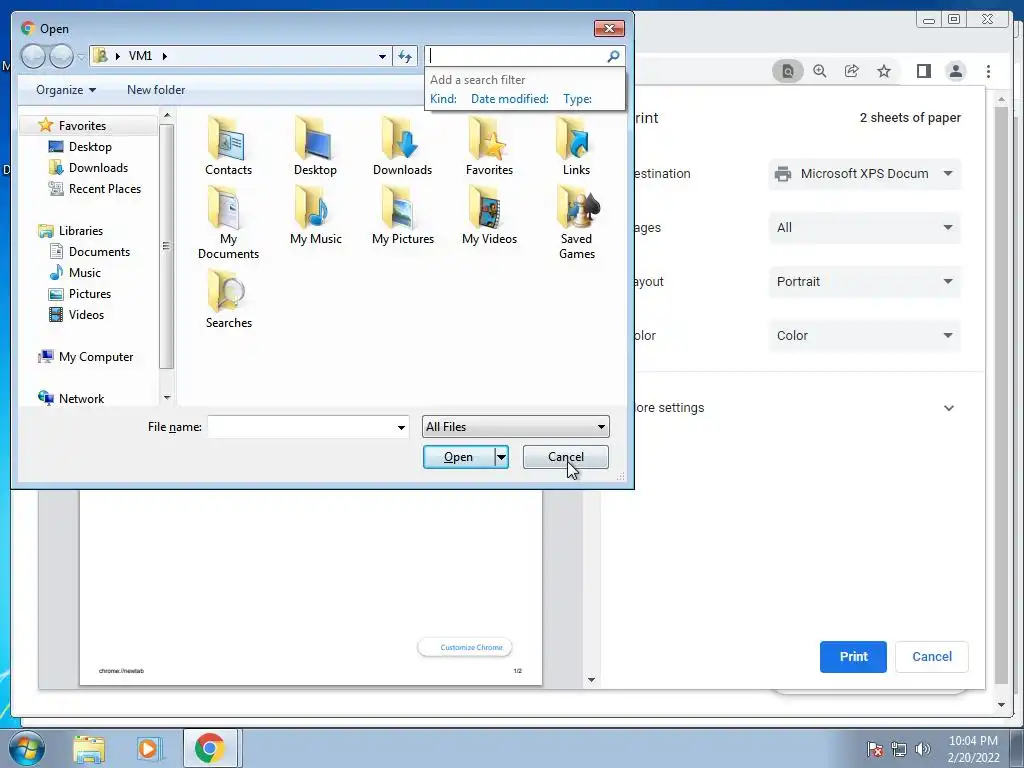The height and width of the screenshot is (768, 1024).
Task: Select the Saved Games folder icon
Action: [577, 208]
